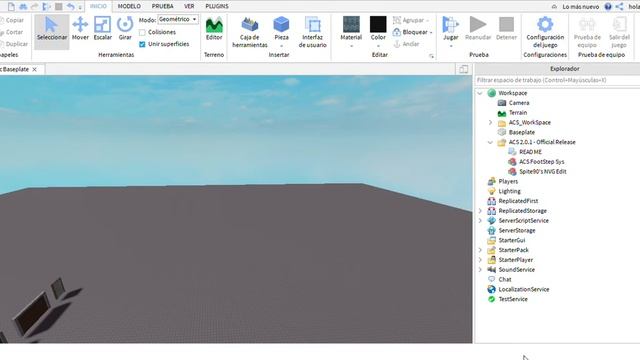Viewport: 640px width, 360px height.
Task: Toggle the viewport maximize icon
Action: (464, 69)
